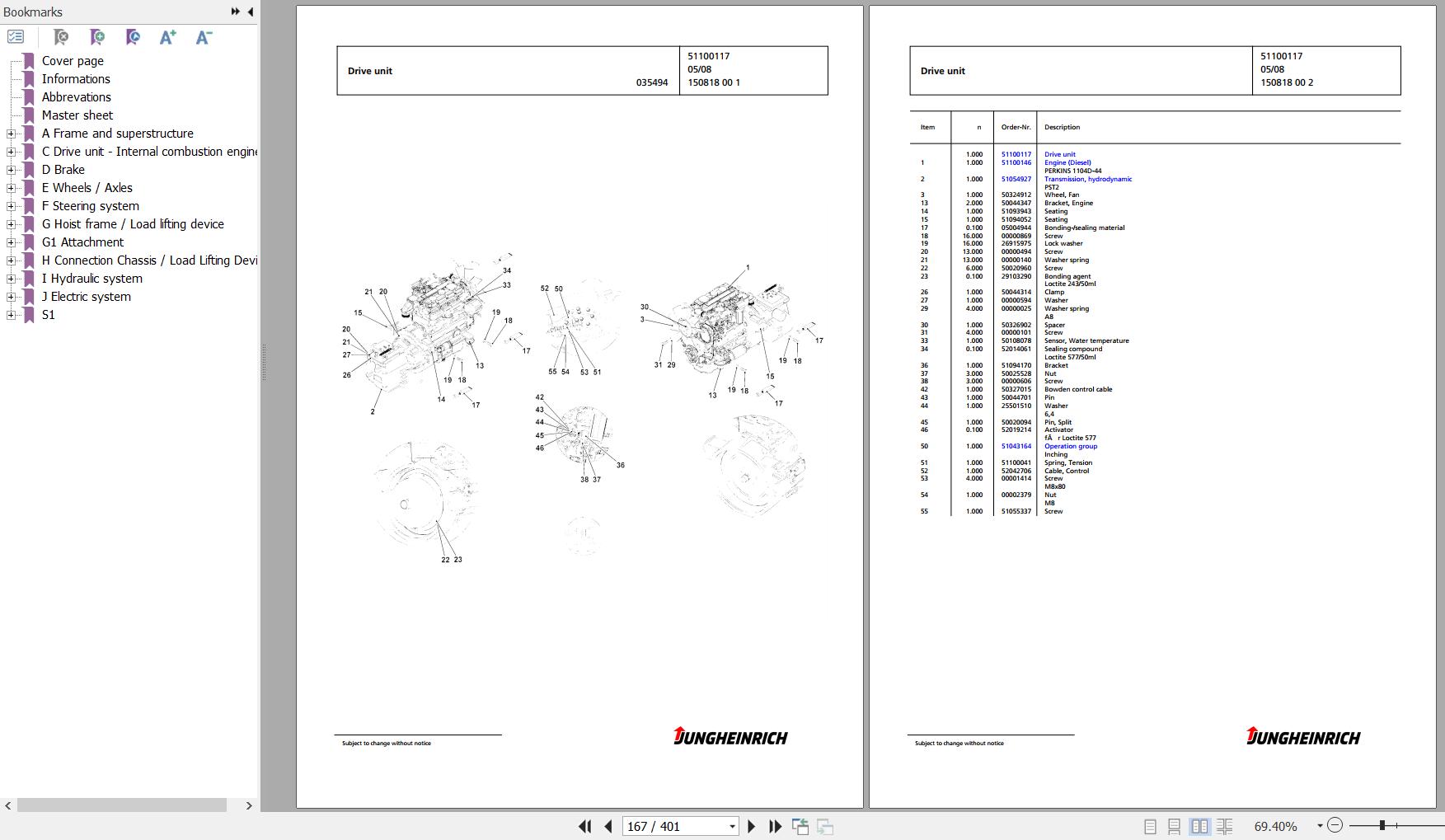Click the next view navigation icon

click(825, 826)
